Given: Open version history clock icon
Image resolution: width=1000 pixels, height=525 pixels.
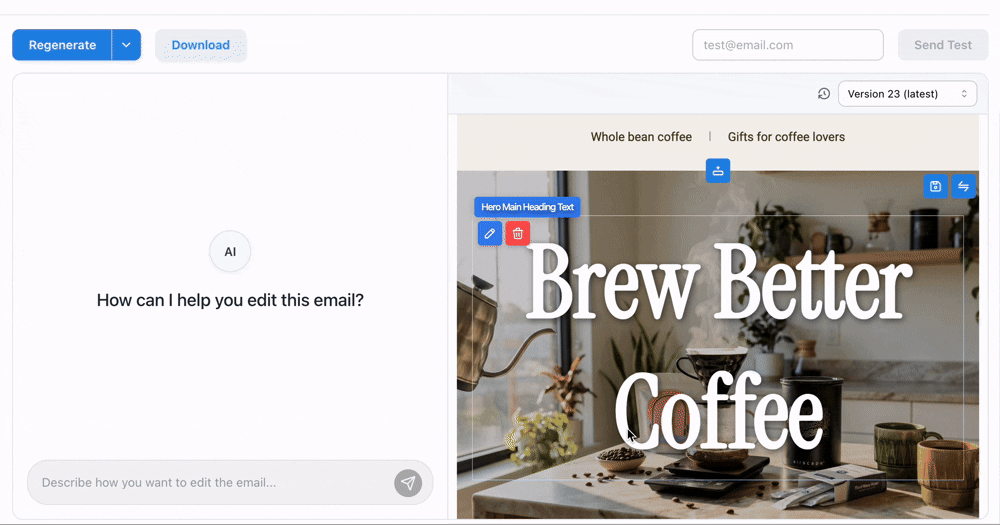Looking at the screenshot, I should [x=824, y=94].
